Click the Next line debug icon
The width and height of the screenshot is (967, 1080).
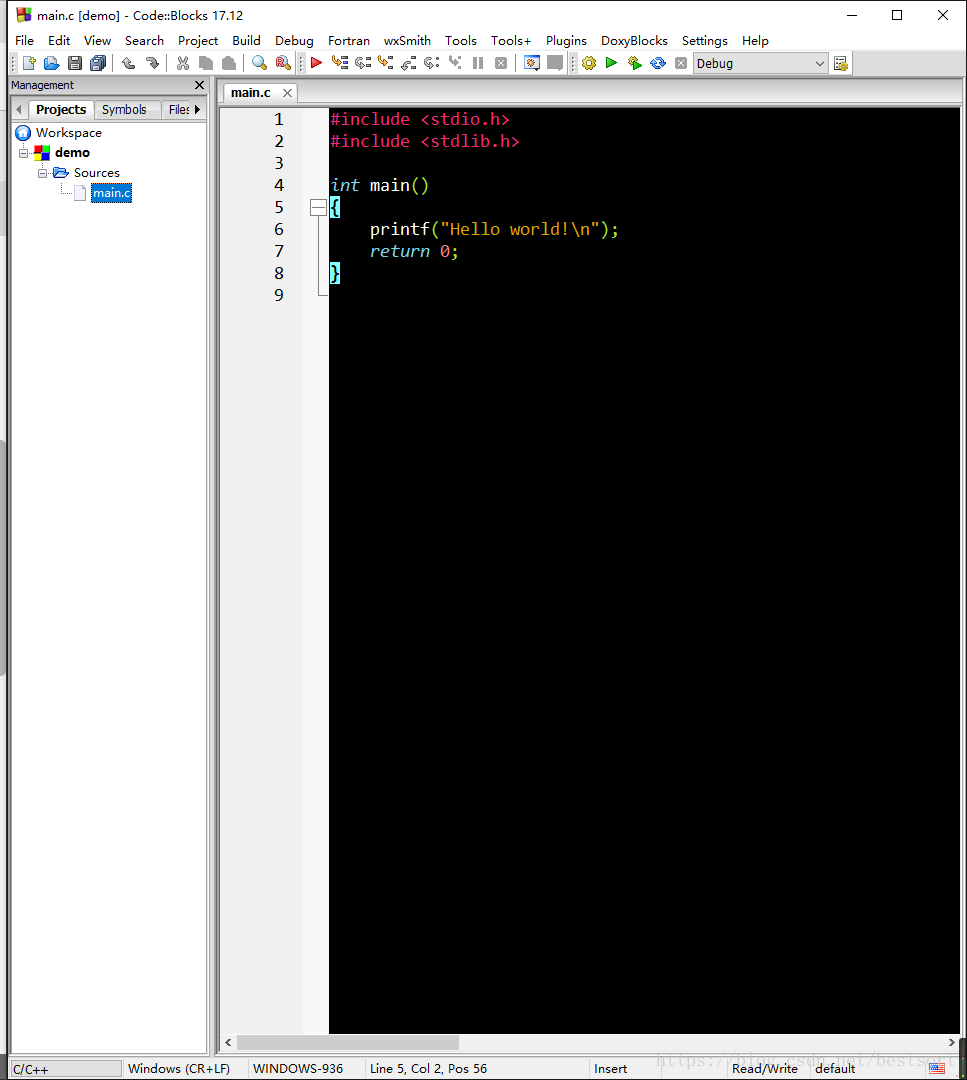click(x=363, y=63)
